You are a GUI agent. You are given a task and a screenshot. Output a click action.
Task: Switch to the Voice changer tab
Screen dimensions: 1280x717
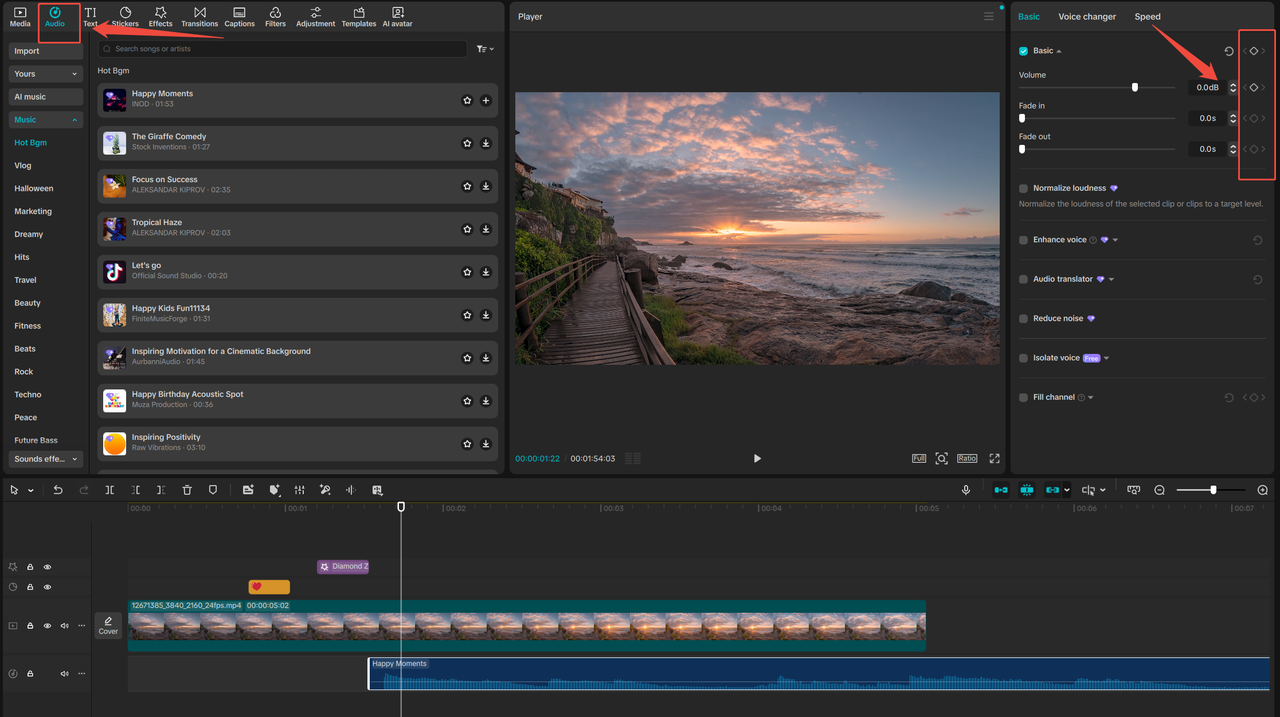(x=1087, y=16)
